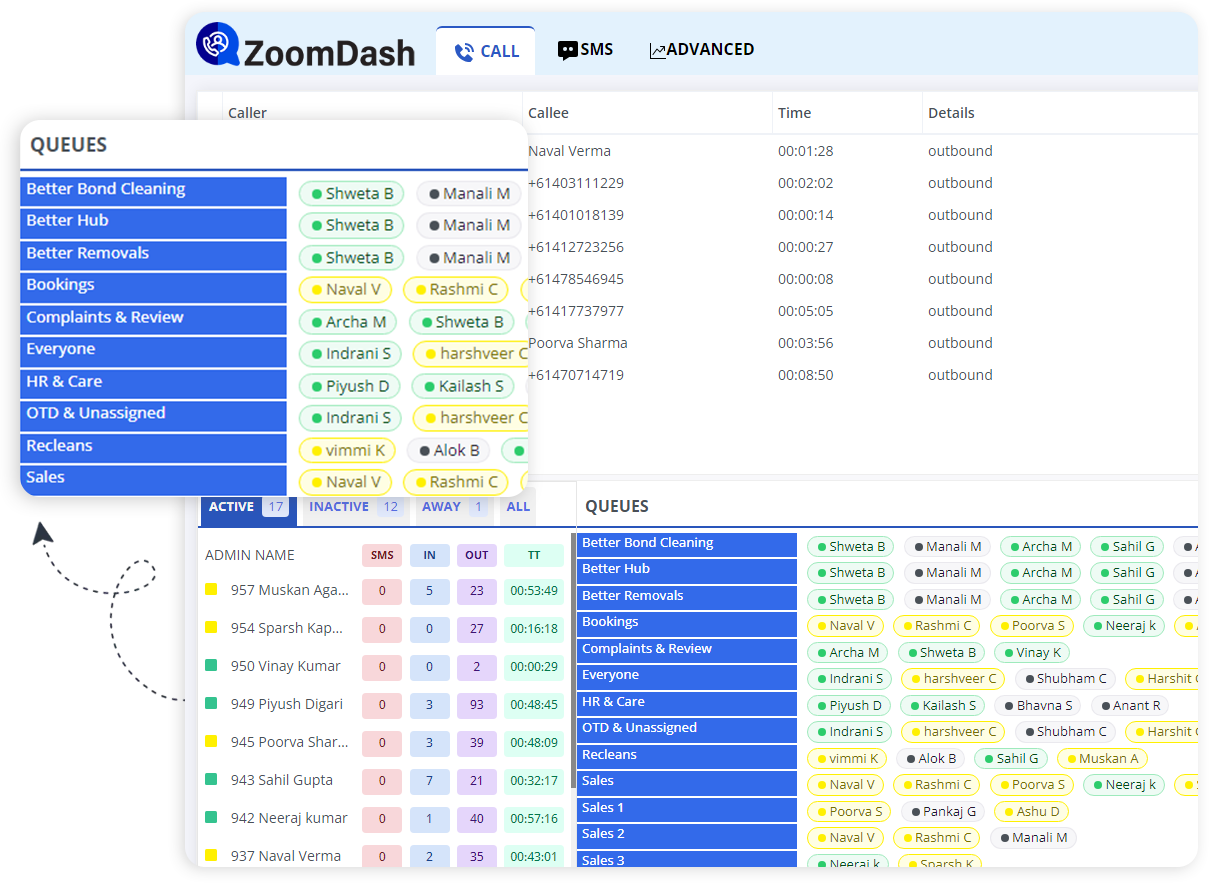Click the SMS chat bubble icon
This screenshot has width=1209, height=883.
[567, 50]
